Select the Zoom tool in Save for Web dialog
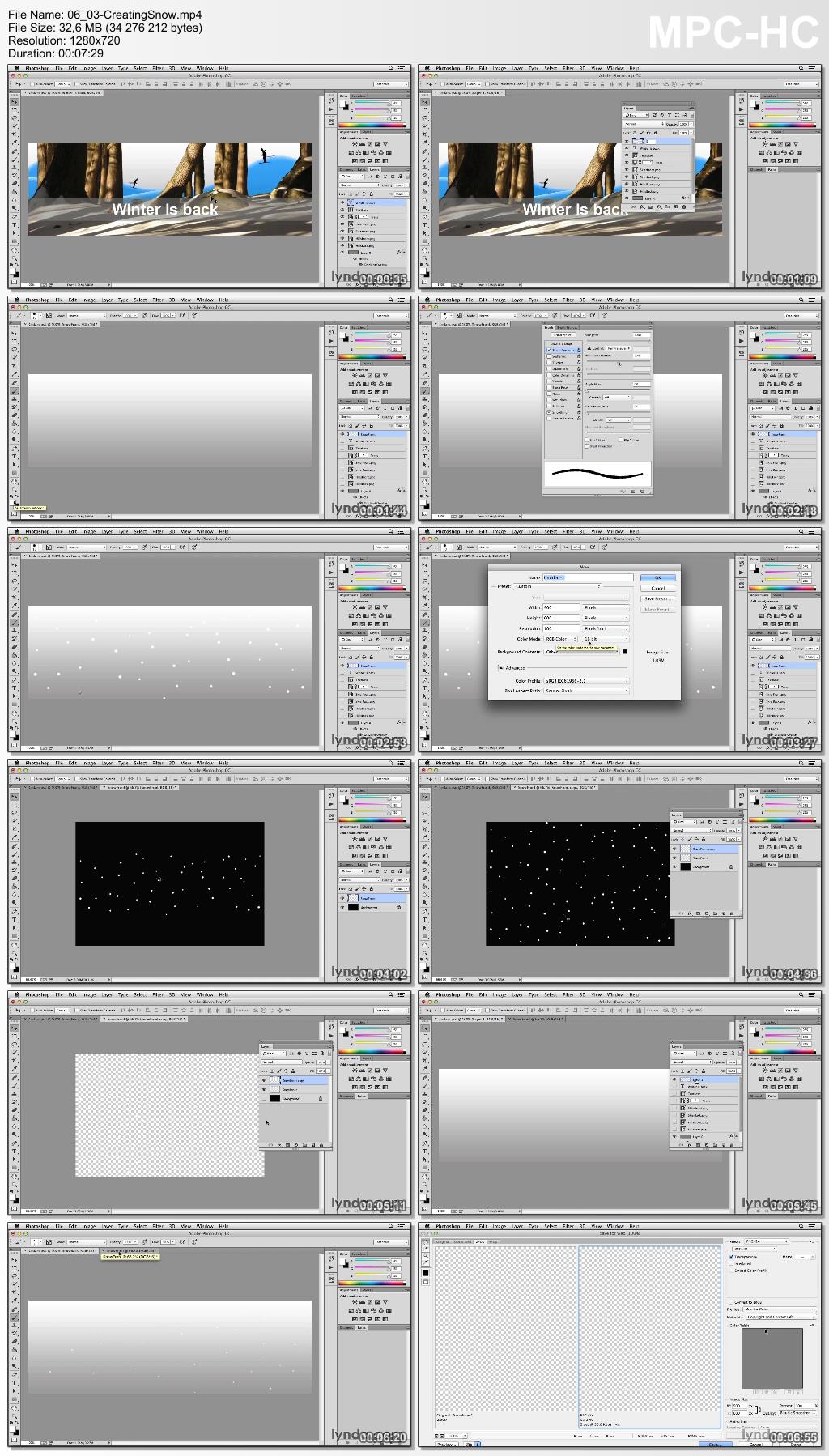Screen dimensions: 829x1456 [426, 1255]
